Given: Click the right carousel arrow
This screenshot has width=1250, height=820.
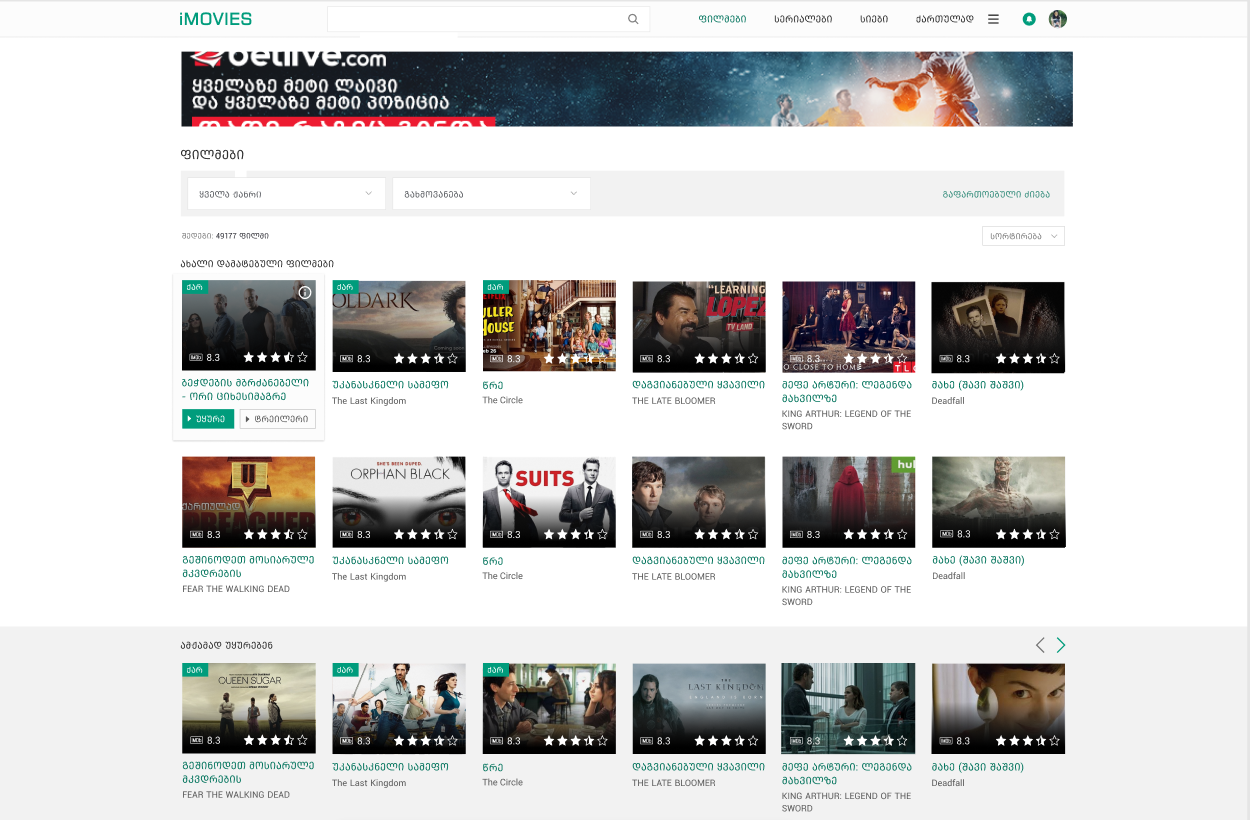Looking at the screenshot, I should click(1061, 645).
